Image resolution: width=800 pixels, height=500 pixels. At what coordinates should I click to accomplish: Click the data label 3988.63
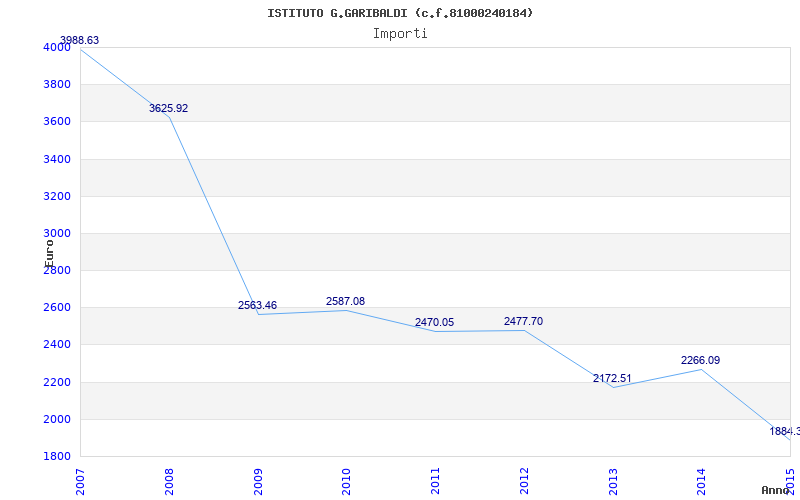pyautogui.click(x=79, y=40)
